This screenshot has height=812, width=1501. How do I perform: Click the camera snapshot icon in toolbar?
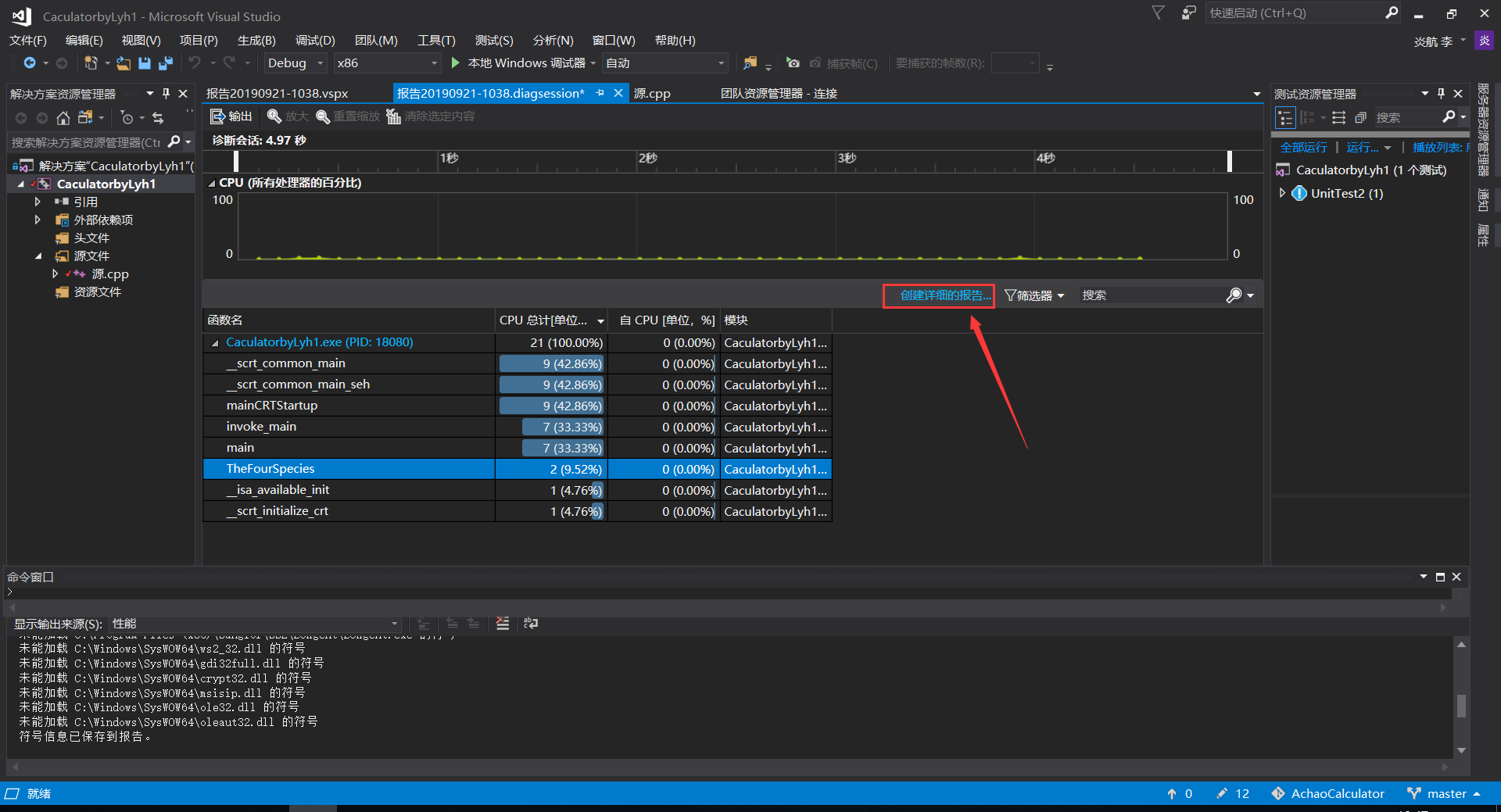coord(793,63)
